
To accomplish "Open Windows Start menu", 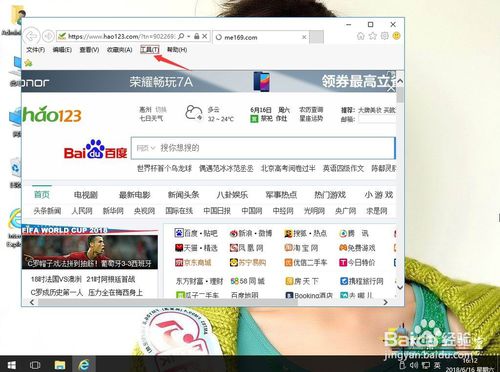I will point(12,365).
